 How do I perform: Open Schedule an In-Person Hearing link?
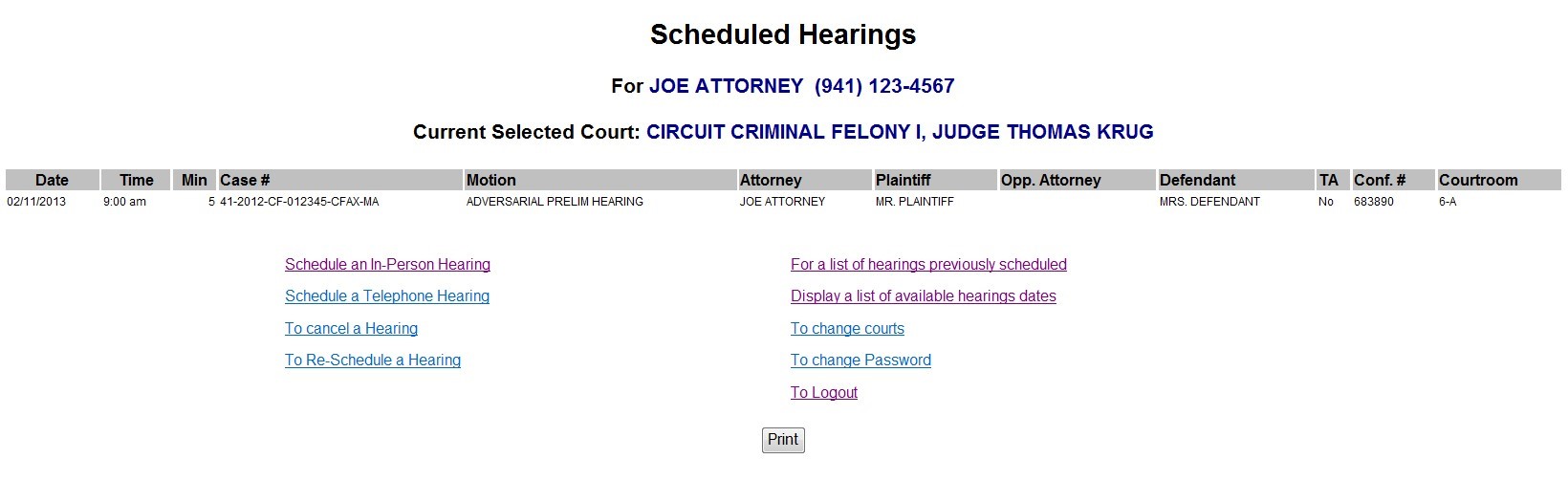click(x=387, y=265)
